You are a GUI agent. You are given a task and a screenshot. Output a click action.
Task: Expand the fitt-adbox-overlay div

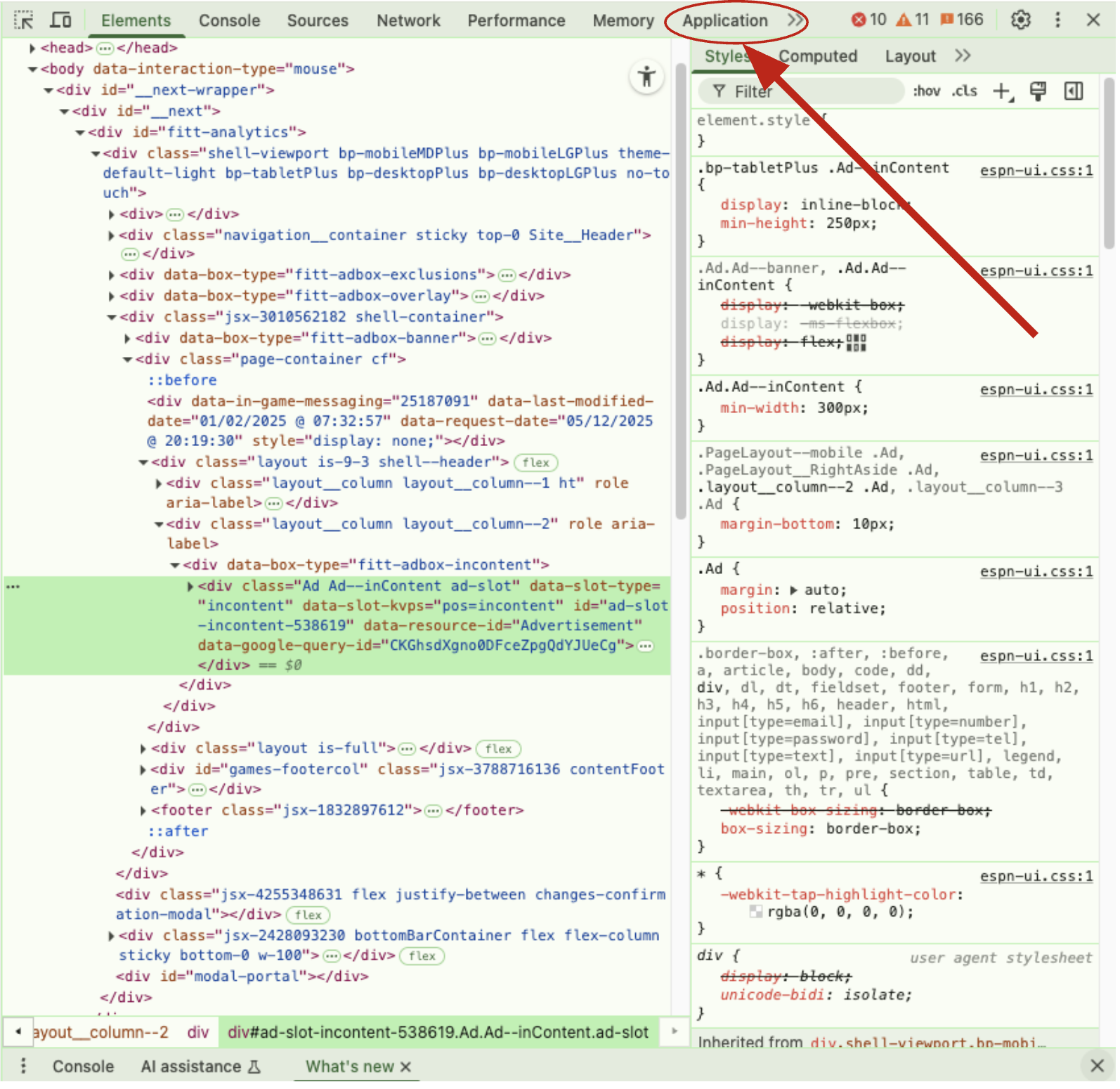(112, 297)
